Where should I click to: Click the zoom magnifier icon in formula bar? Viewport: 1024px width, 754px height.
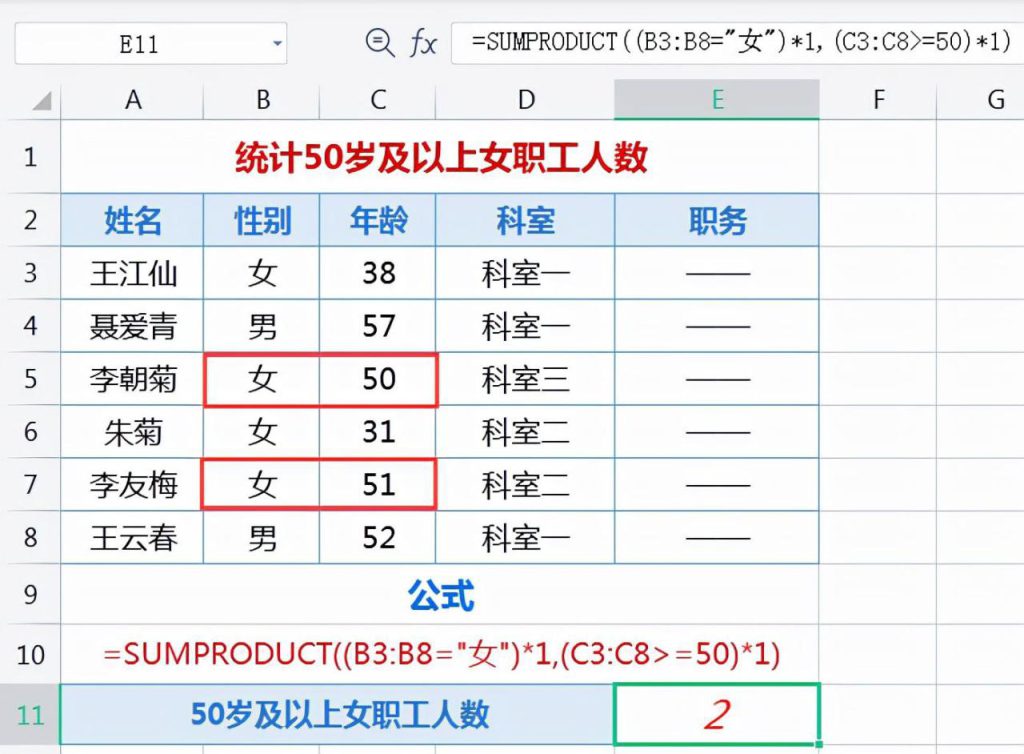pyautogui.click(x=380, y=43)
